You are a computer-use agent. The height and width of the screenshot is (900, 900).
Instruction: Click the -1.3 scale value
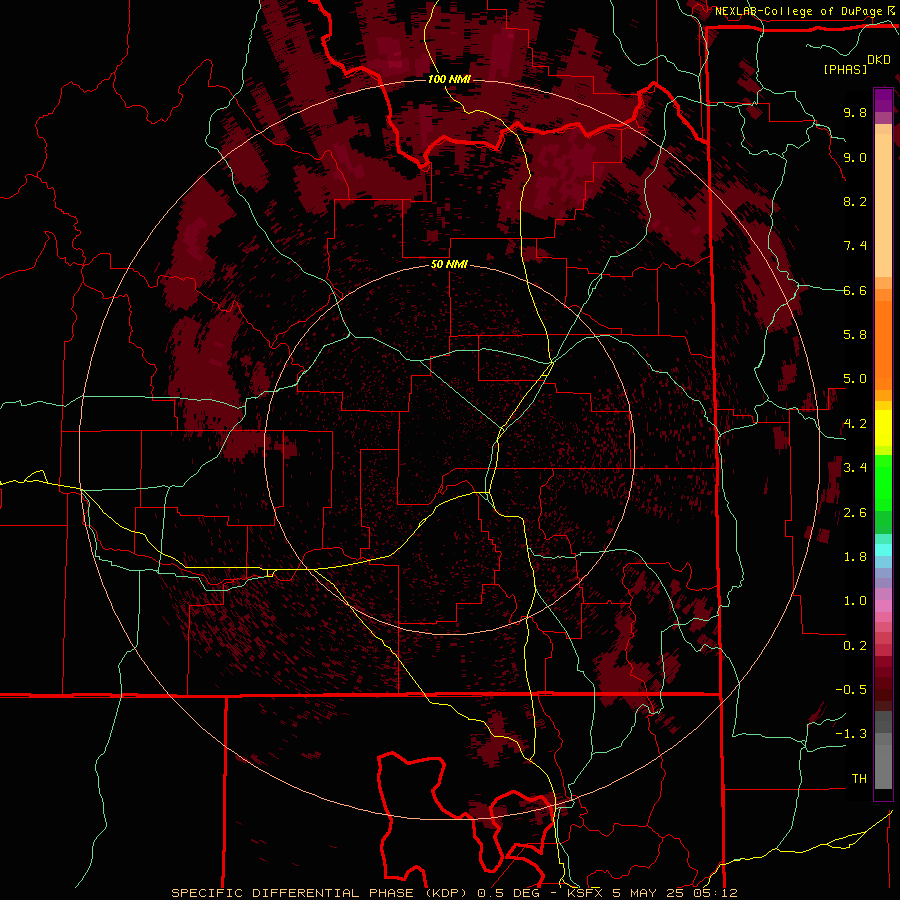(851, 734)
